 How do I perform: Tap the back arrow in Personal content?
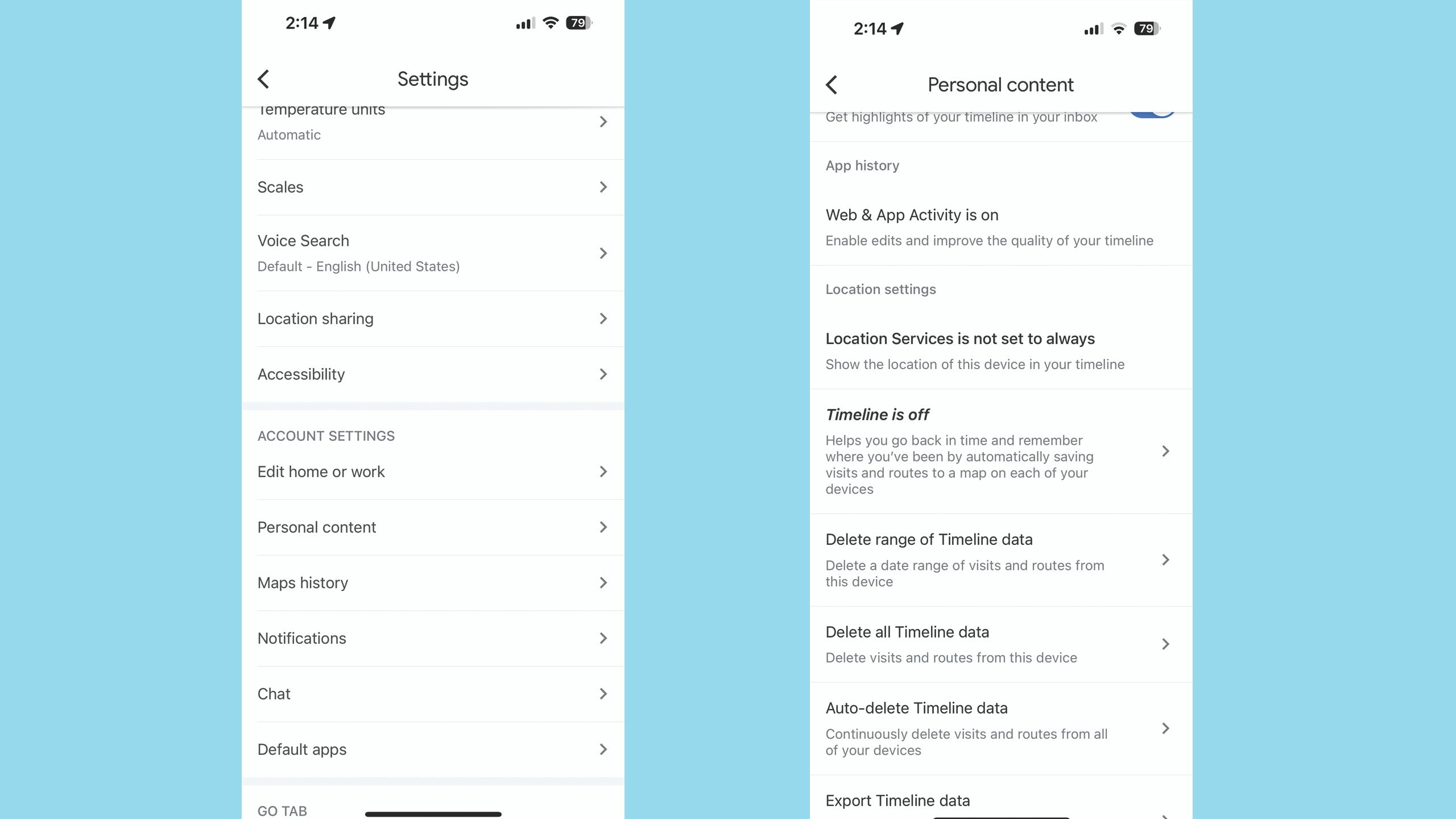832,84
